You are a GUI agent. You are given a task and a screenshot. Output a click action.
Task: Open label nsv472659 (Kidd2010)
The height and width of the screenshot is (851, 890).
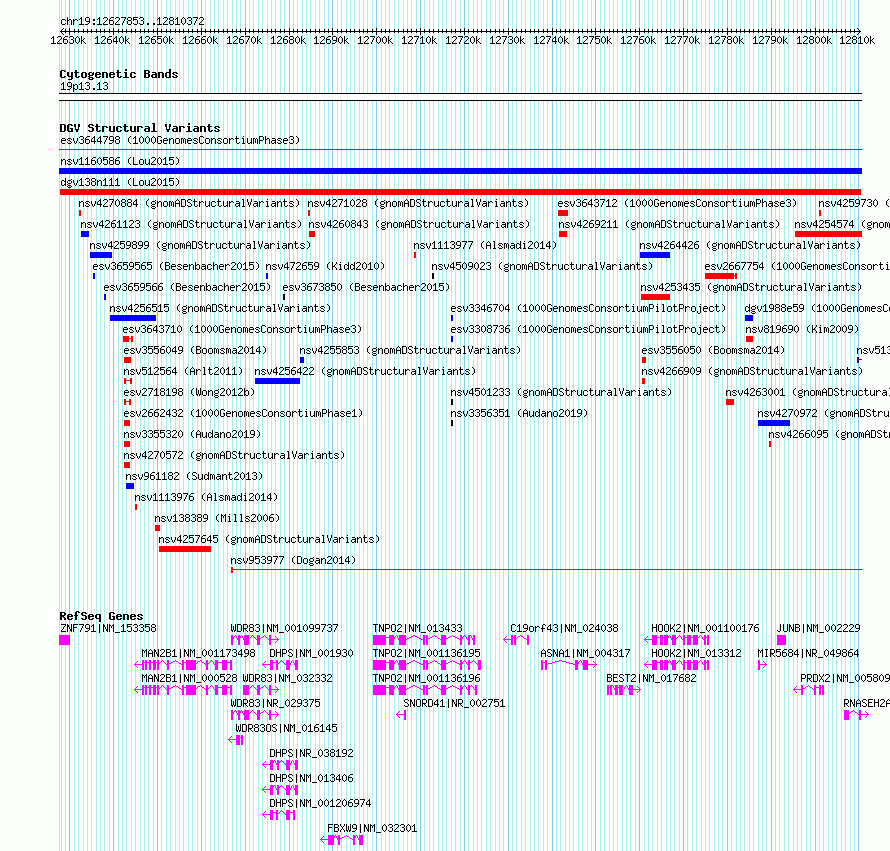[x=325, y=266]
